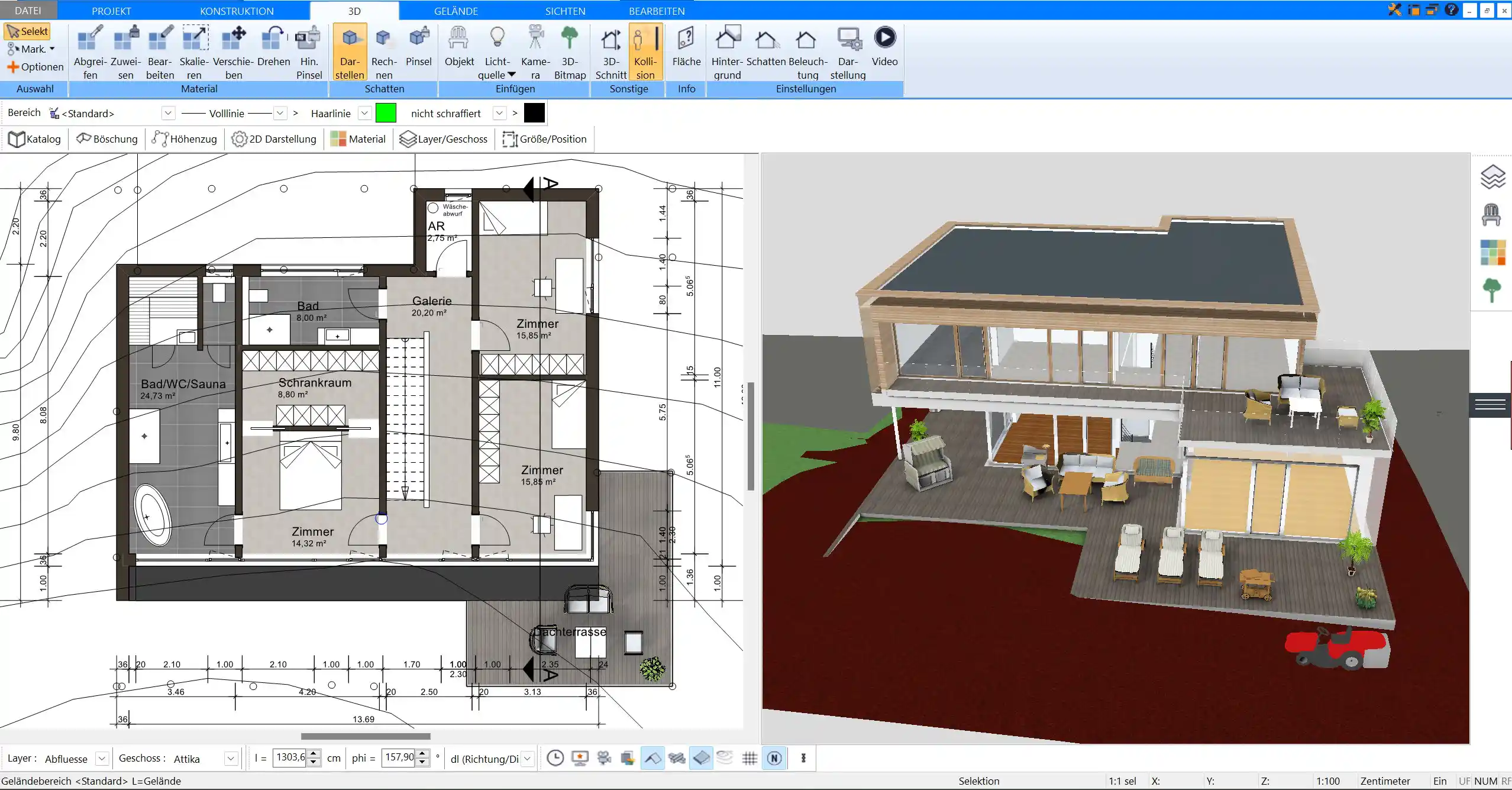The height and width of the screenshot is (790, 1512).
Task: Switch to the GELÄNDE tab
Action: [x=455, y=11]
